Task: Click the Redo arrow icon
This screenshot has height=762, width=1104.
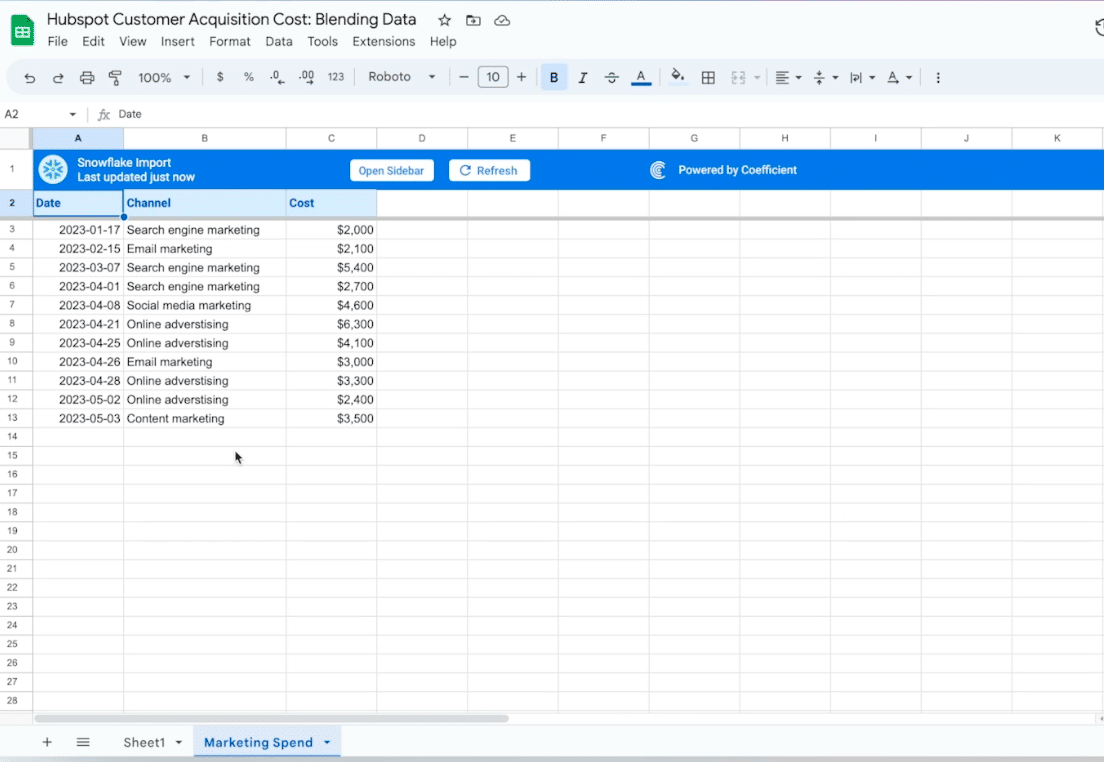Action: pos(58,77)
